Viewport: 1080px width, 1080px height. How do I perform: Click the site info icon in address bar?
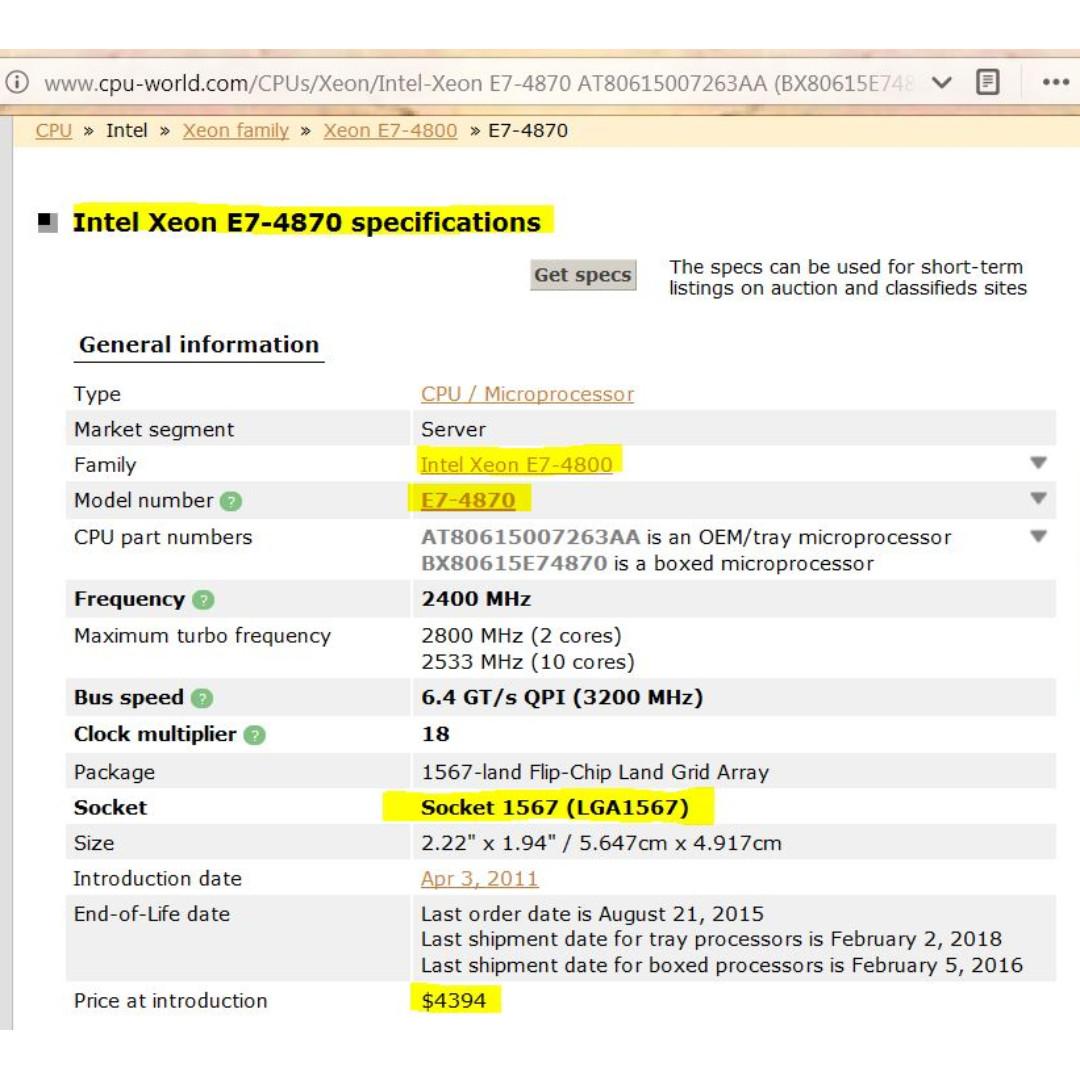[x=16, y=83]
